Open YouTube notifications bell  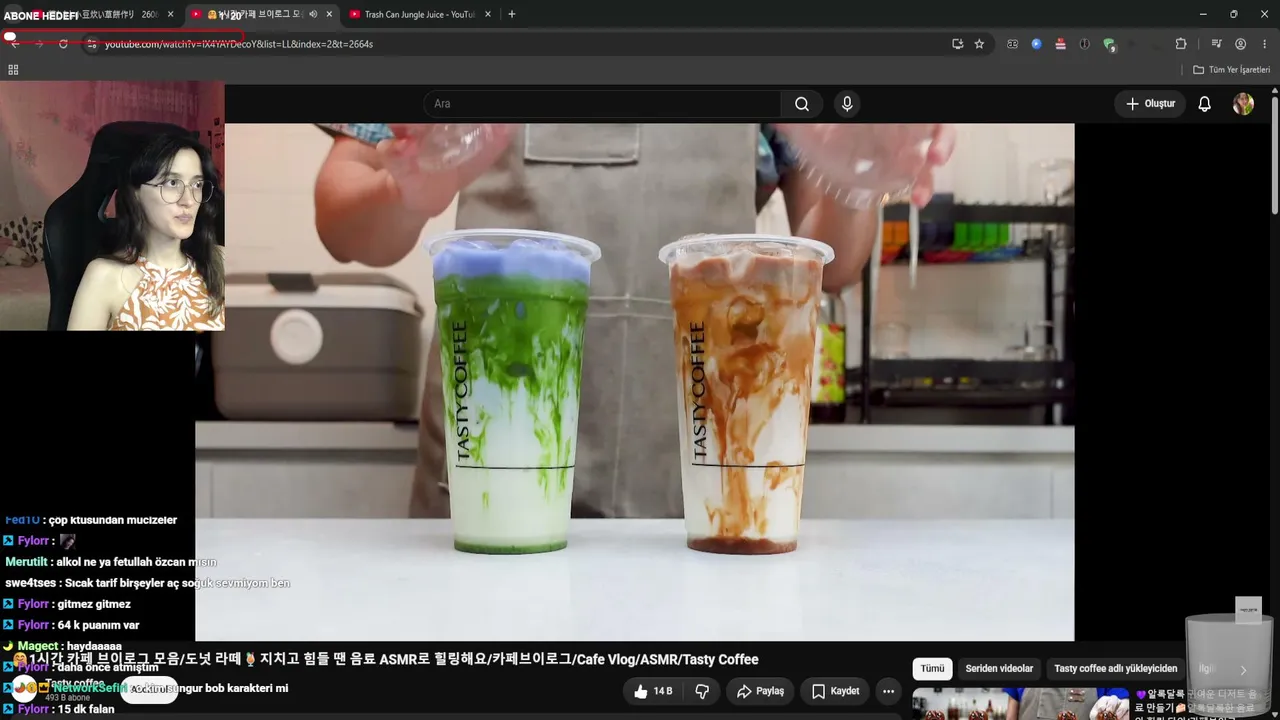pyautogui.click(x=1204, y=104)
